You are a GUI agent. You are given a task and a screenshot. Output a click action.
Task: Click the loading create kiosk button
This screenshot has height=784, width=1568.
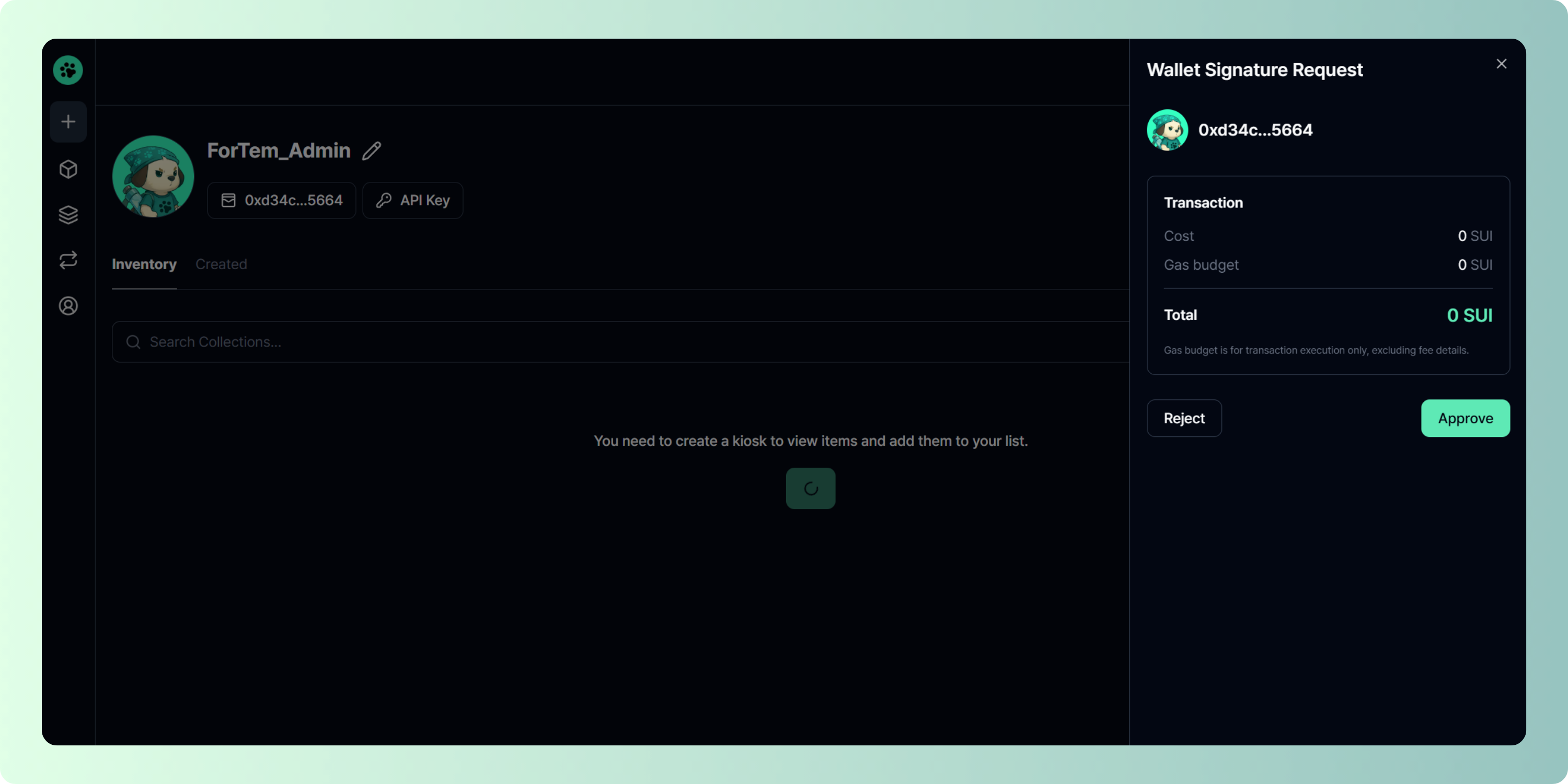pos(810,488)
